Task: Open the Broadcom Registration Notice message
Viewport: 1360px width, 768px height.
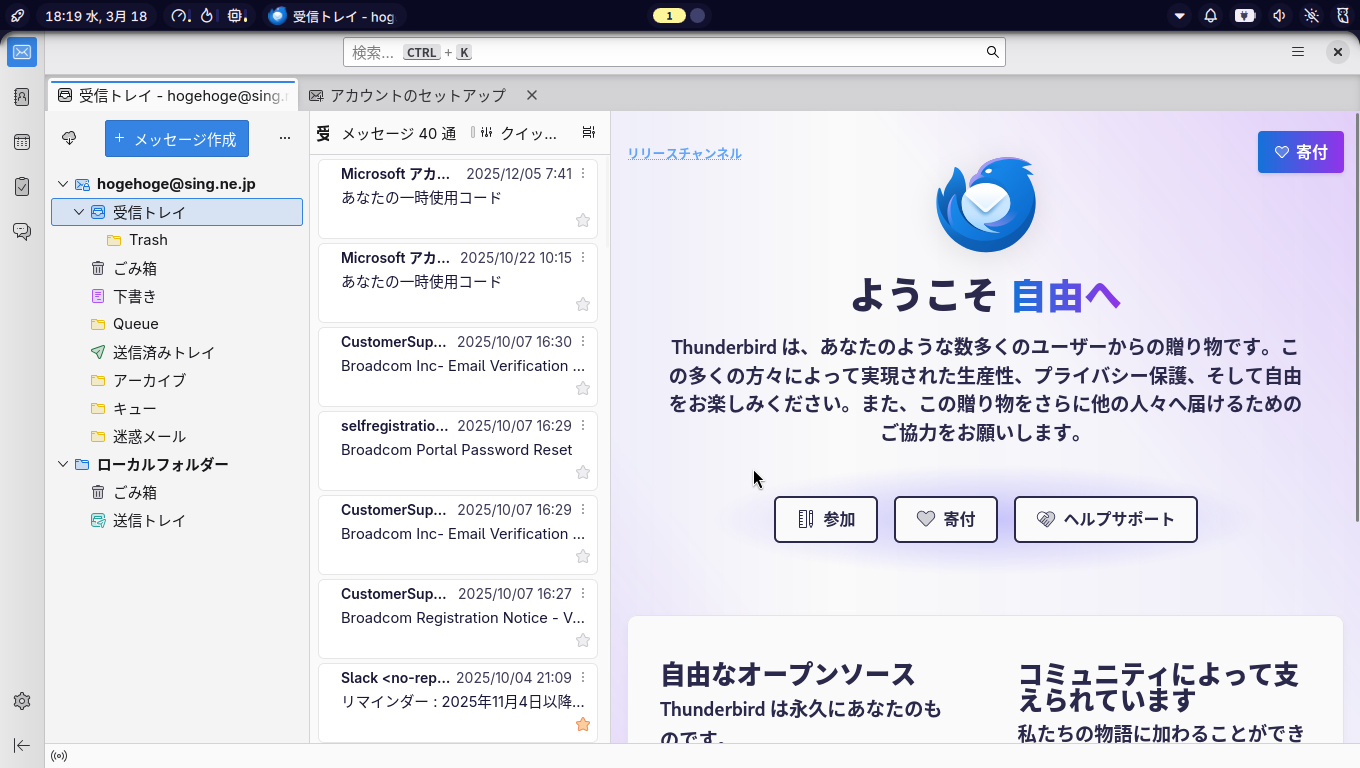Action: 458,619
